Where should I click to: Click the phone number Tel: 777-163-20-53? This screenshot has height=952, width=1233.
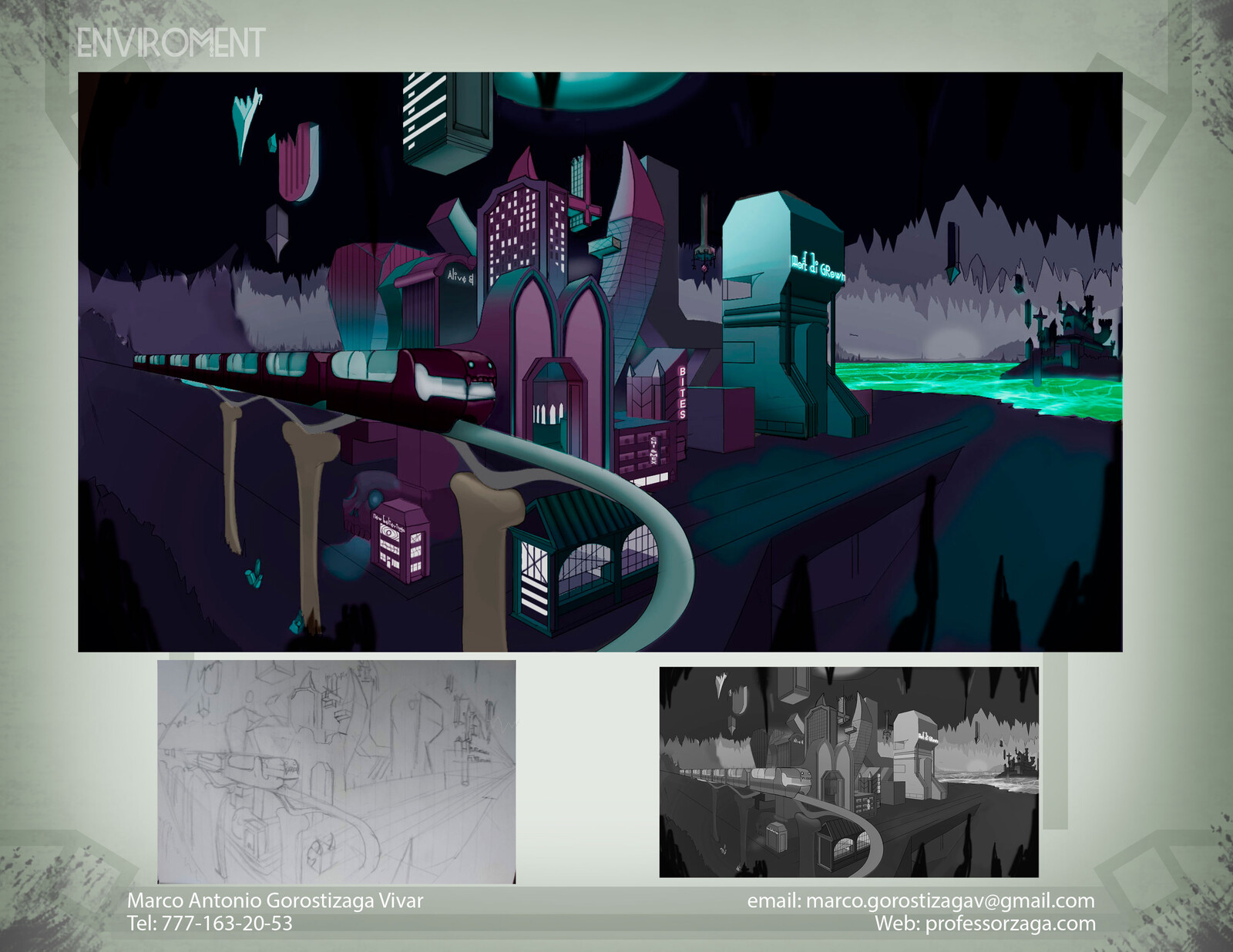(210, 924)
